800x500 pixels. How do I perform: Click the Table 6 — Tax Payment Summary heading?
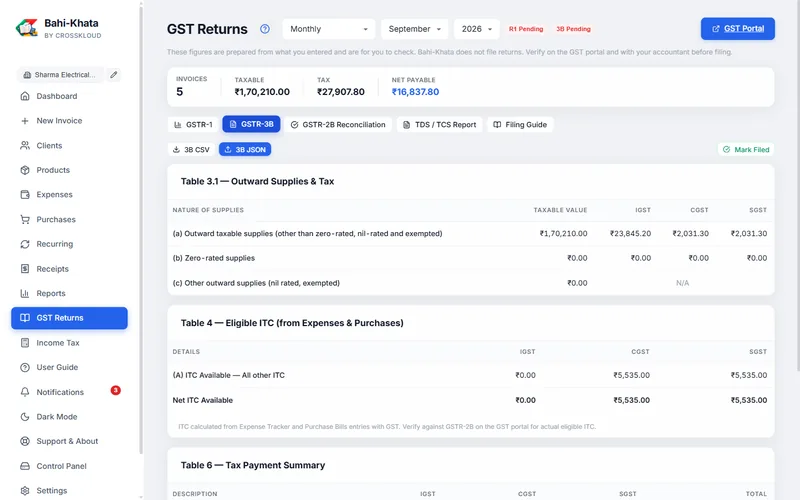pos(253,465)
